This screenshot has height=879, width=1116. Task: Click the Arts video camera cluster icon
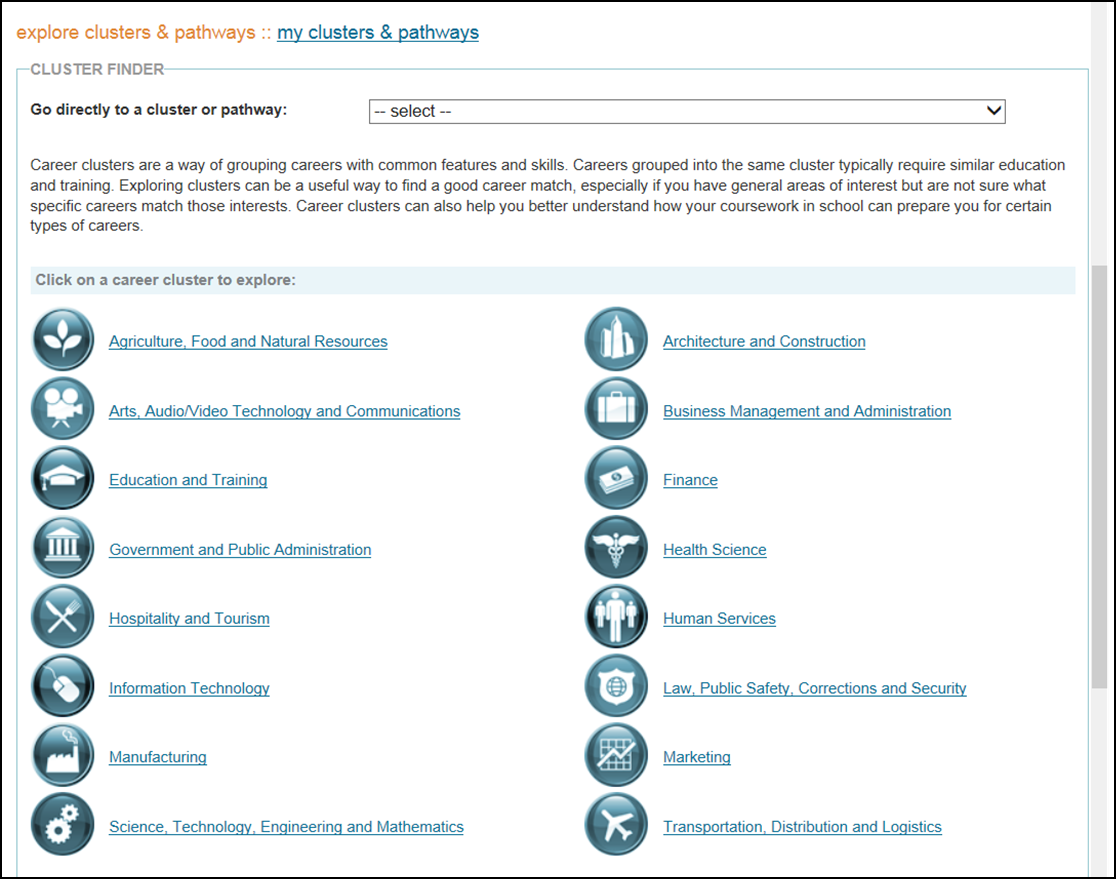point(63,409)
